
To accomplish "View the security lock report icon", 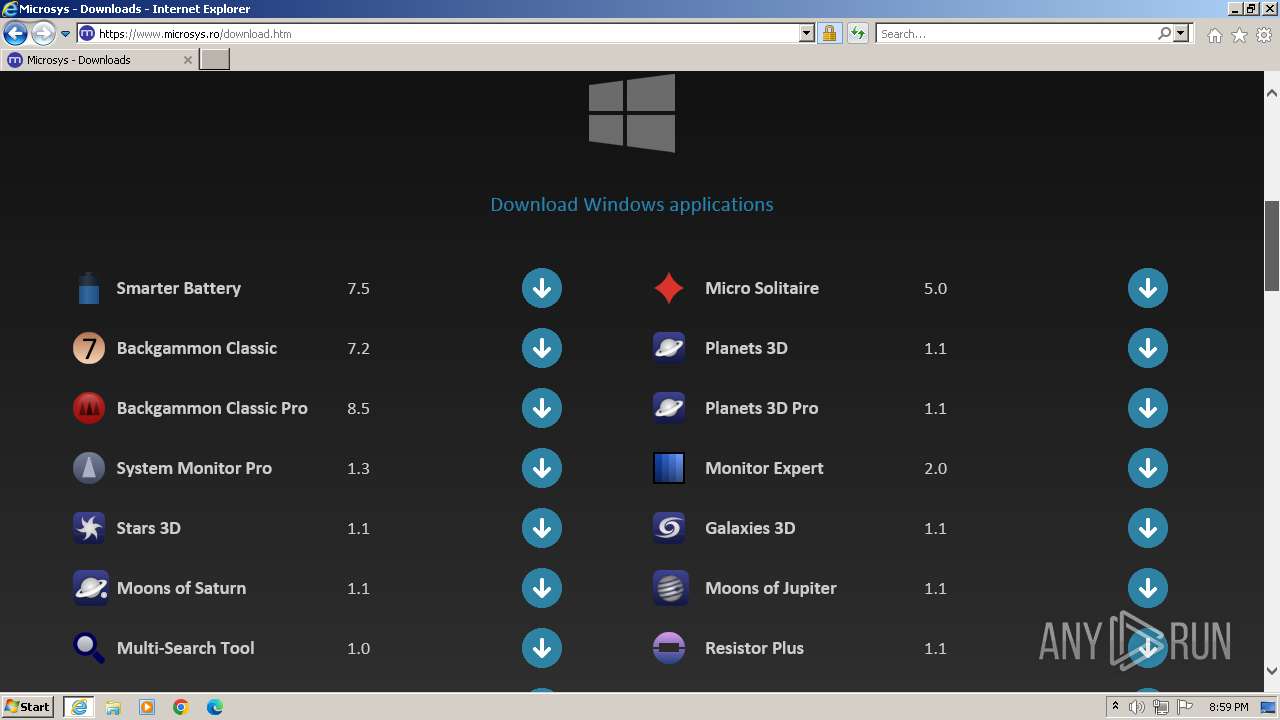I will pos(829,33).
